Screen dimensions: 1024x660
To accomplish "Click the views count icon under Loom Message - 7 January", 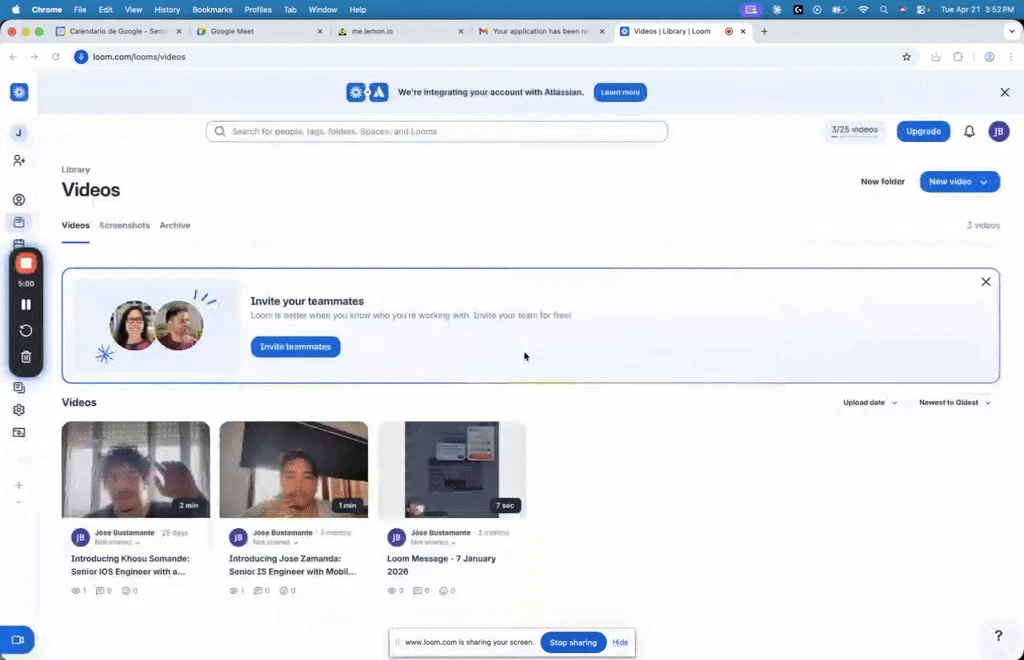I will click(392, 591).
